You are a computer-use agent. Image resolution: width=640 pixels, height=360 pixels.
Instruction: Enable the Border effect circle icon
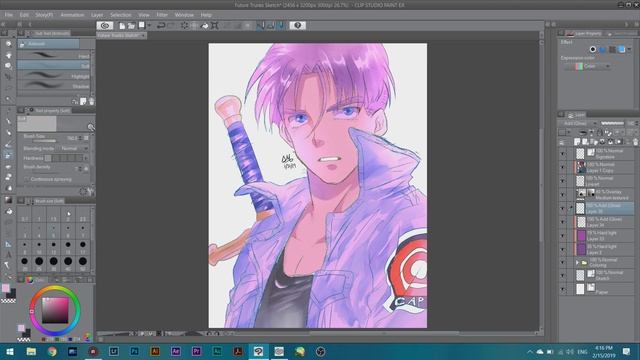[593, 49]
